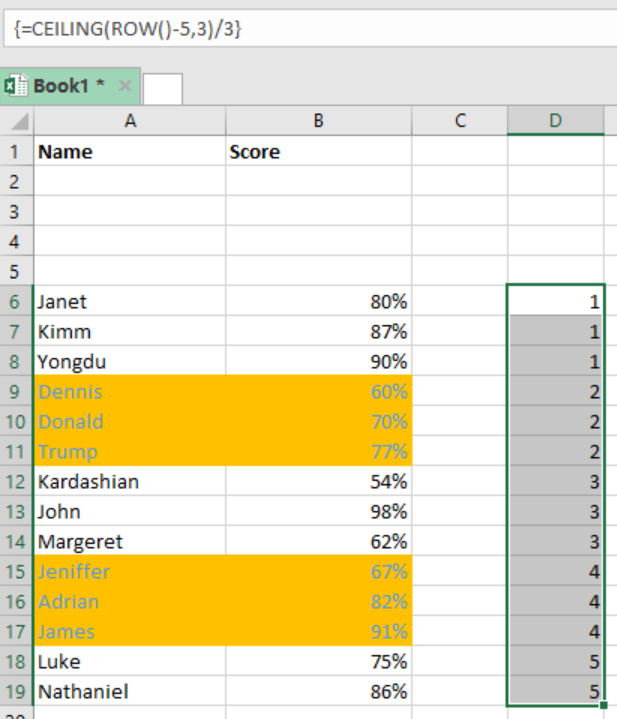Select the cell containing Janet
The image size is (617, 719).
(x=130, y=301)
